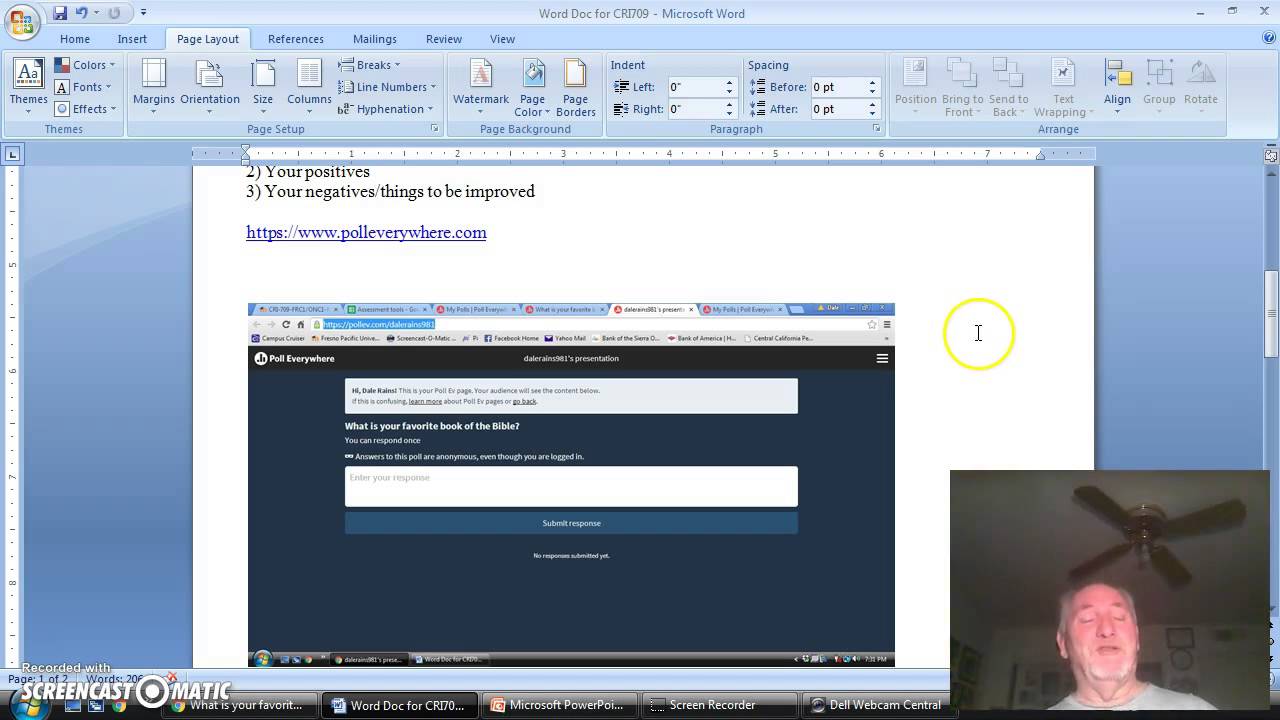Open the View tab
This screenshot has width=1280, height=720.
click(502, 39)
